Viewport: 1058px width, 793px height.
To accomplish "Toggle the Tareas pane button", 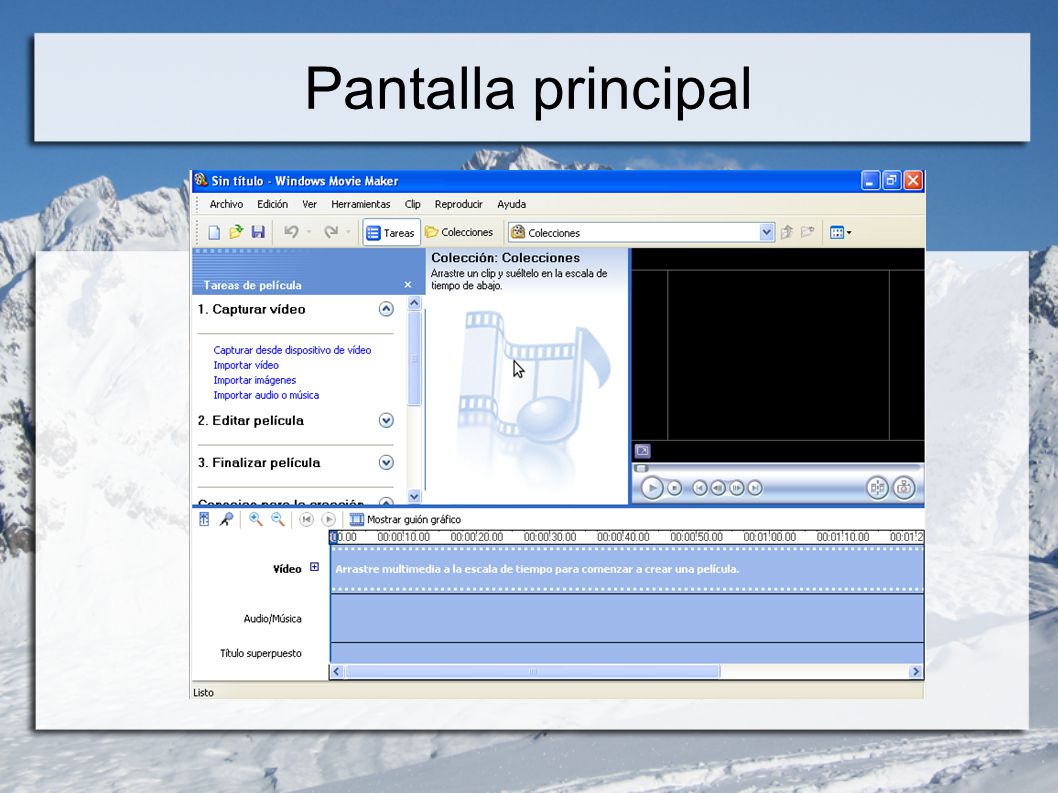I will point(391,233).
